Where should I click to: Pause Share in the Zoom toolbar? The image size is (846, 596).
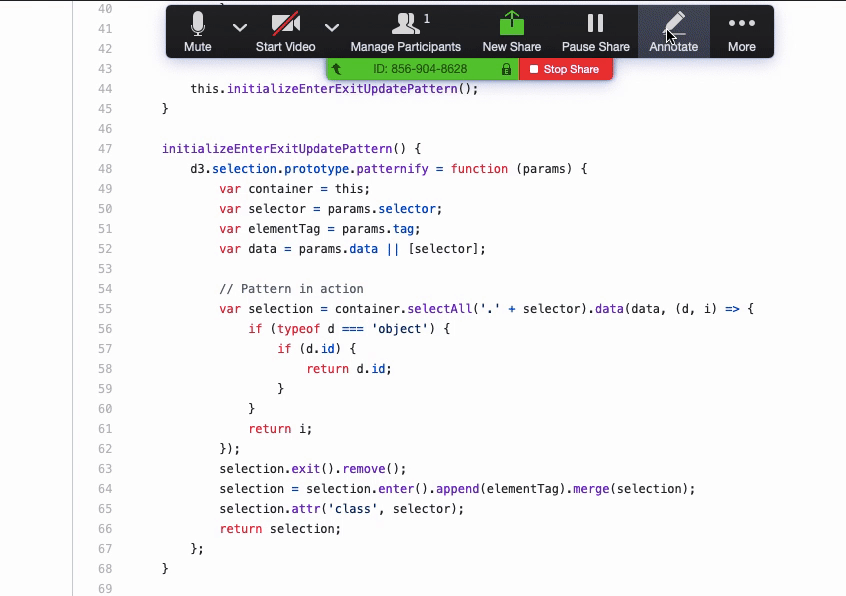click(x=596, y=32)
